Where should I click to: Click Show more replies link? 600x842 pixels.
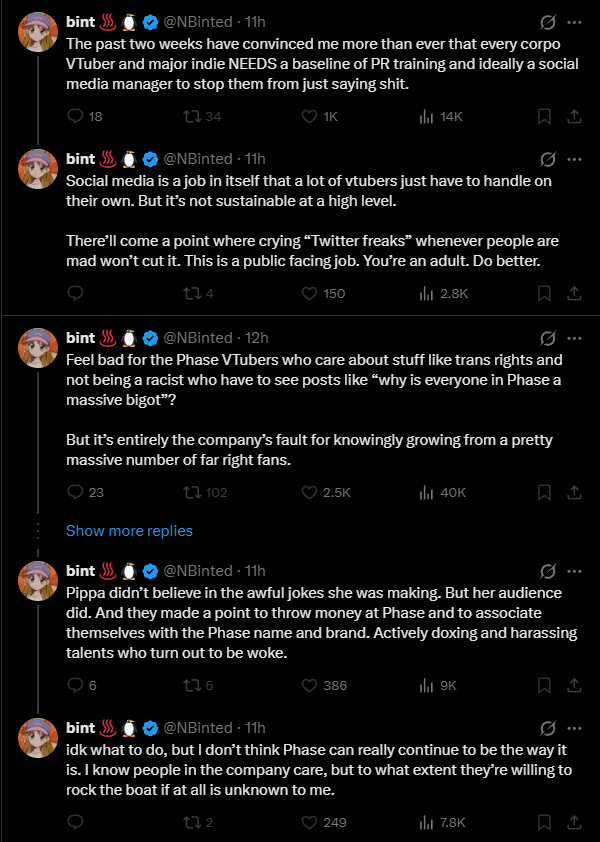(129, 531)
